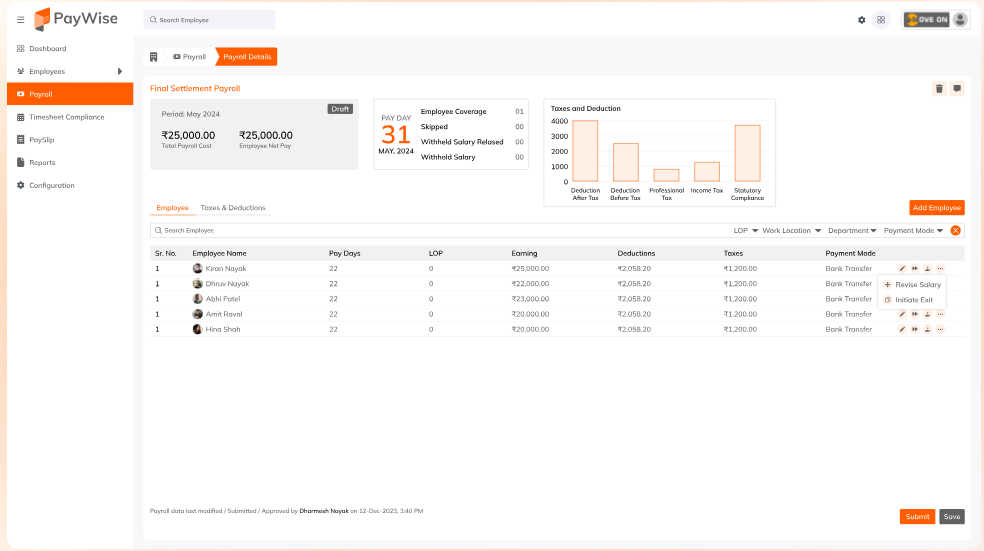Open more options for Hina Shah
This screenshot has height=551, width=984.
point(940,329)
